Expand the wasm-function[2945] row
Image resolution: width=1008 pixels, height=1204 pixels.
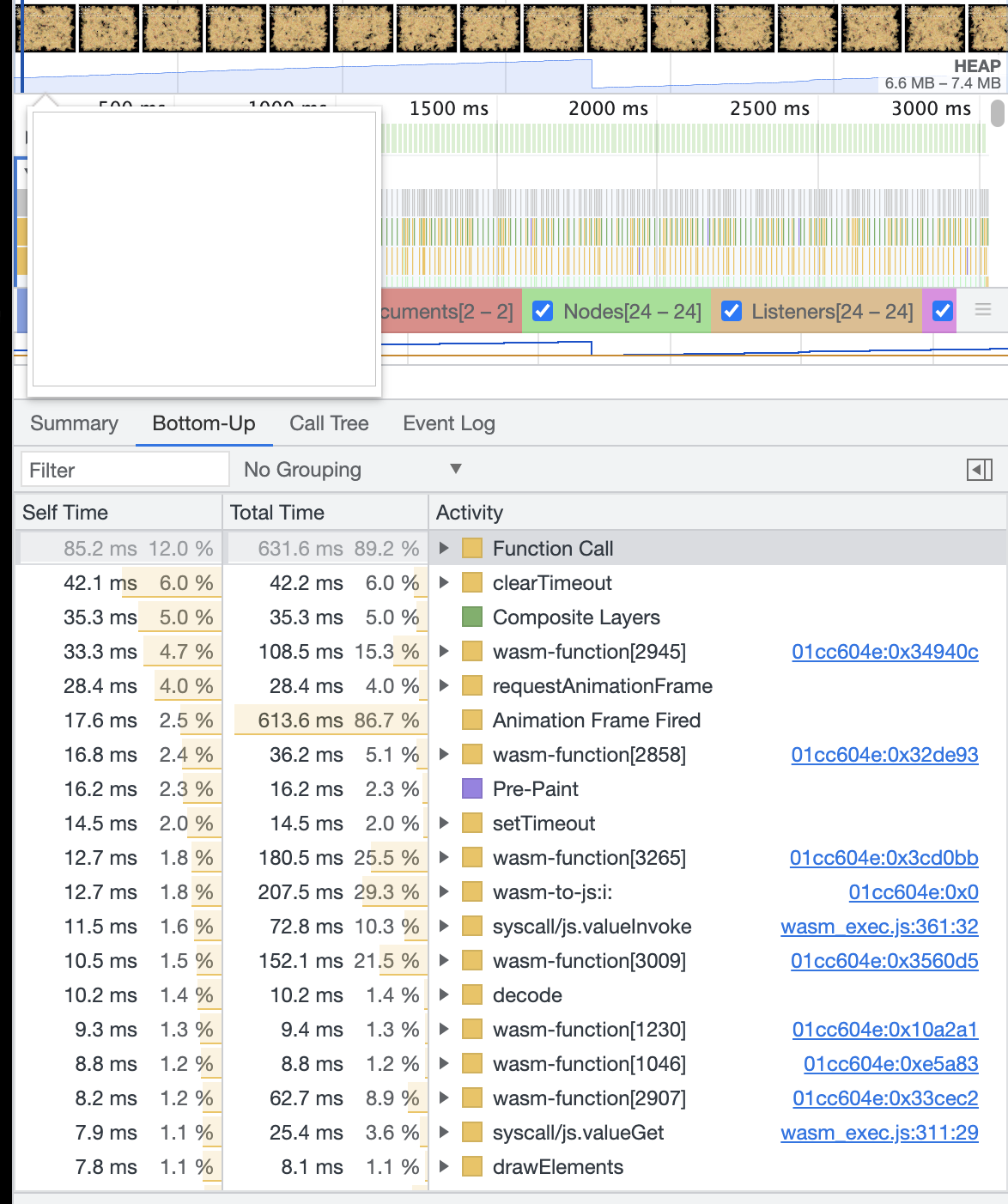pyautogui.click(x=442, y=651)
